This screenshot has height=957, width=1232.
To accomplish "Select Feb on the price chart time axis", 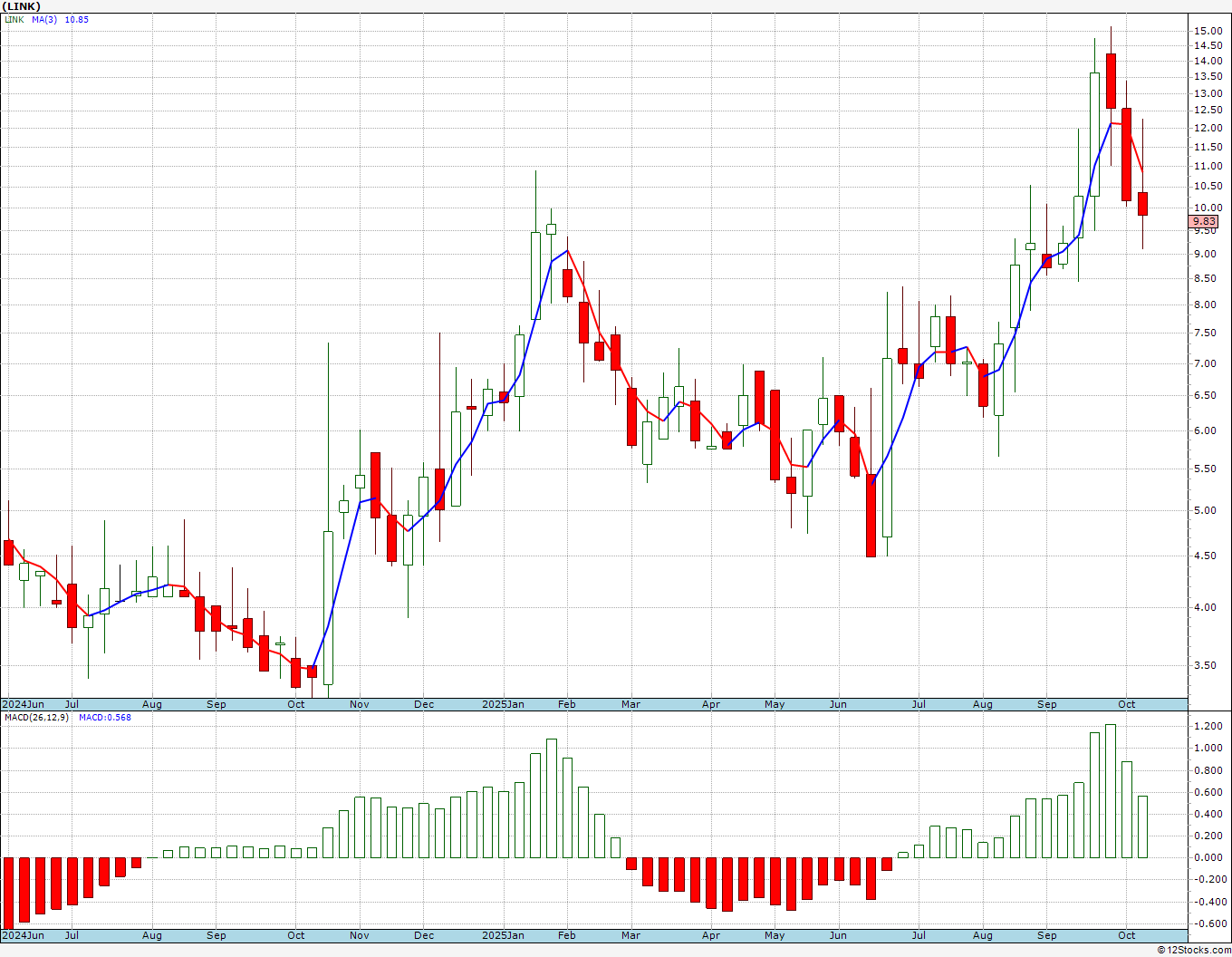I will click(567, 704).
